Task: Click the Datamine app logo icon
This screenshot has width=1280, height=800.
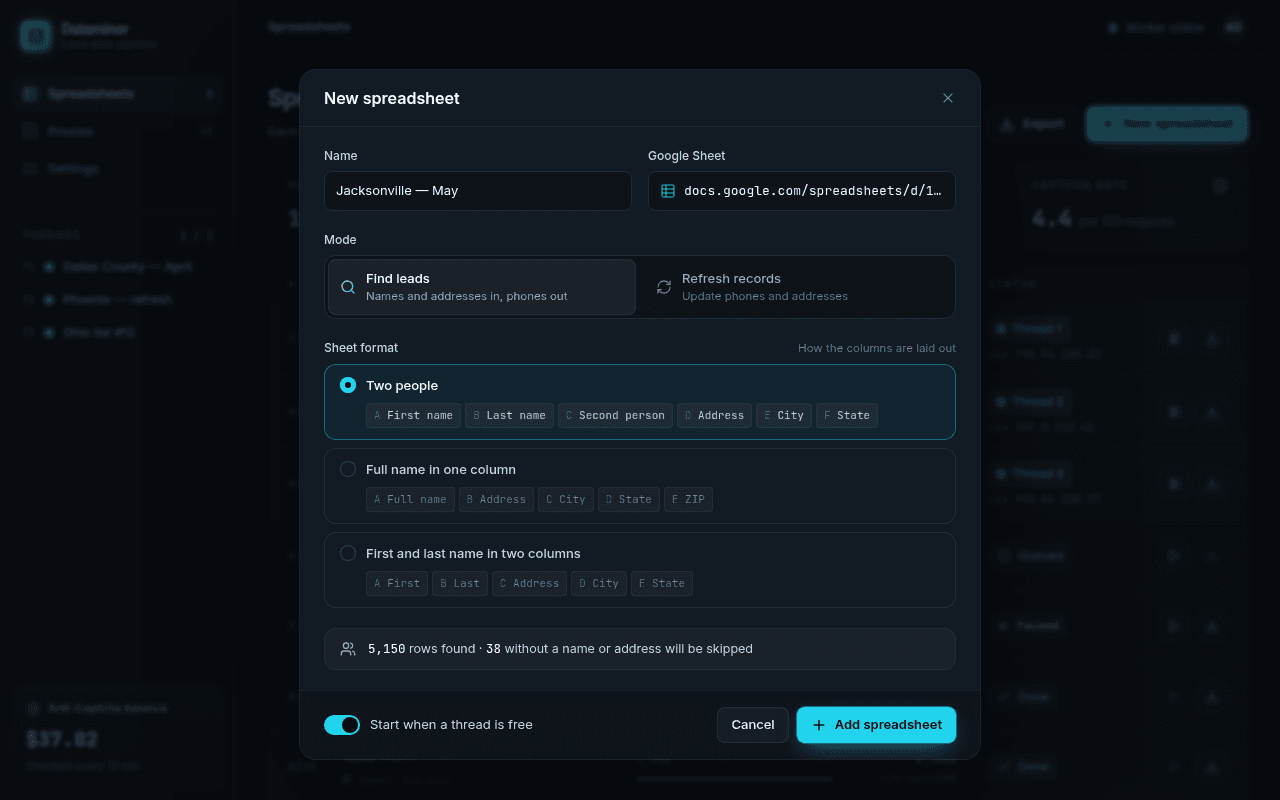Action: coord(36,36)
